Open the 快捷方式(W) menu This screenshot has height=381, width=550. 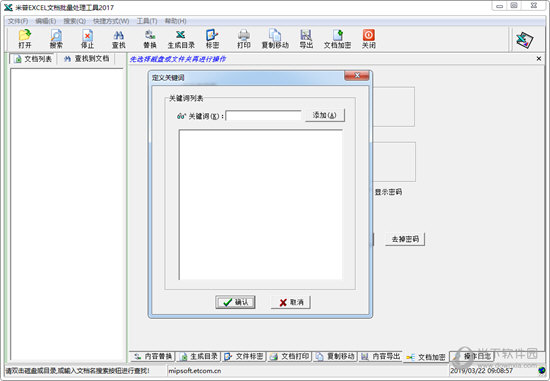click(111, 21)
